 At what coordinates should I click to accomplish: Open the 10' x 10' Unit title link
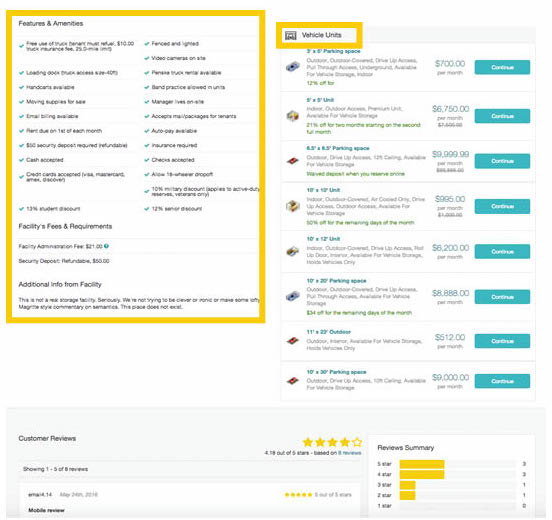tap(323, 190)
